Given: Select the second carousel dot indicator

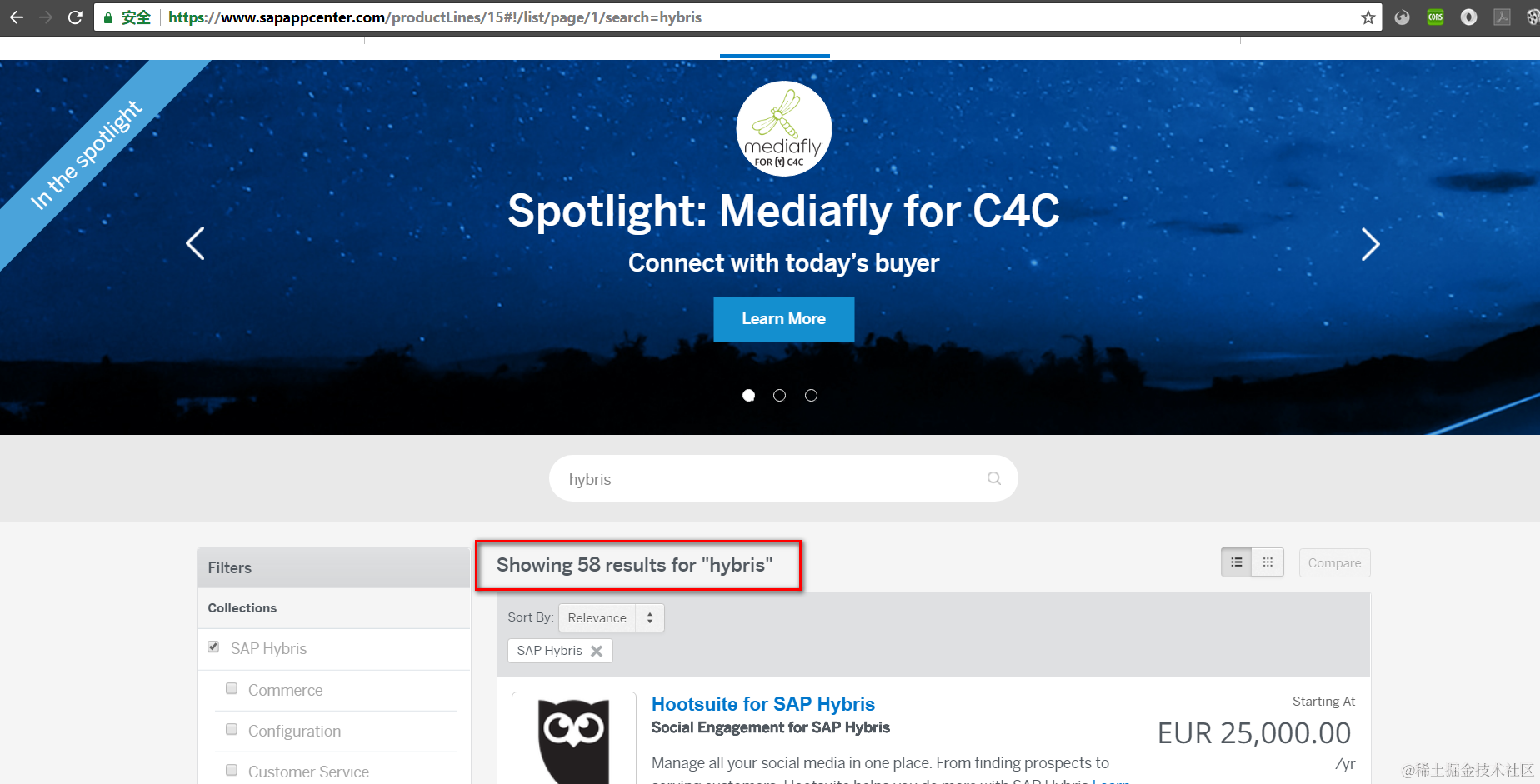Looking at the screenshot, I should click(x=779, y=396).
